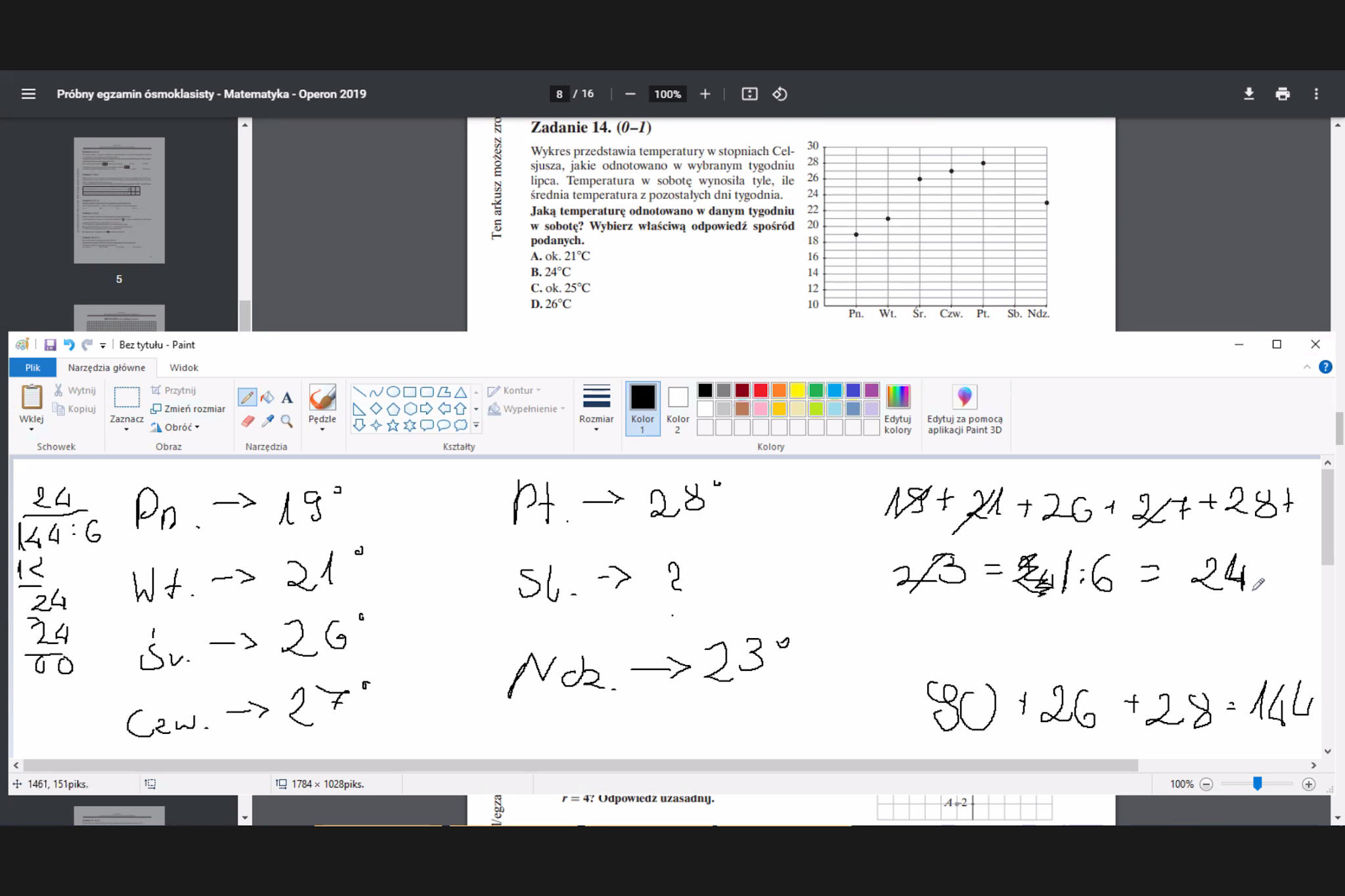Pick the Eraser tool
The image size is (1345, 896).
(248, 421)
